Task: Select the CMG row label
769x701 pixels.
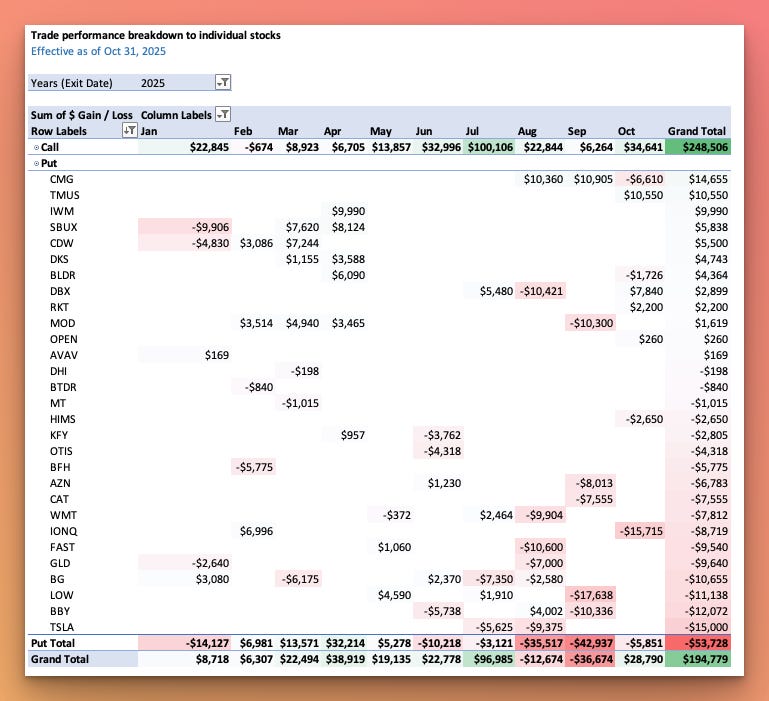Action: tap(61, 179)
